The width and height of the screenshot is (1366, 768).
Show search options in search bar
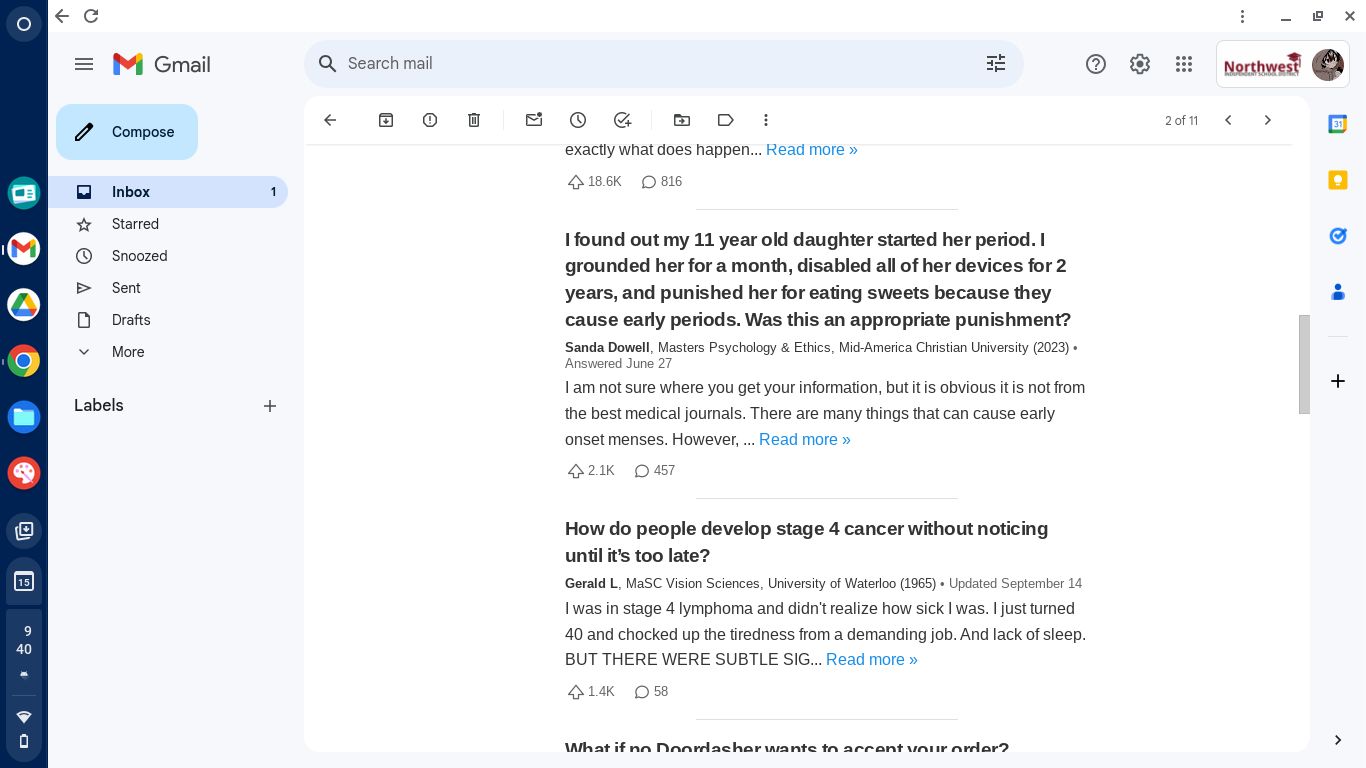(996, 64)
